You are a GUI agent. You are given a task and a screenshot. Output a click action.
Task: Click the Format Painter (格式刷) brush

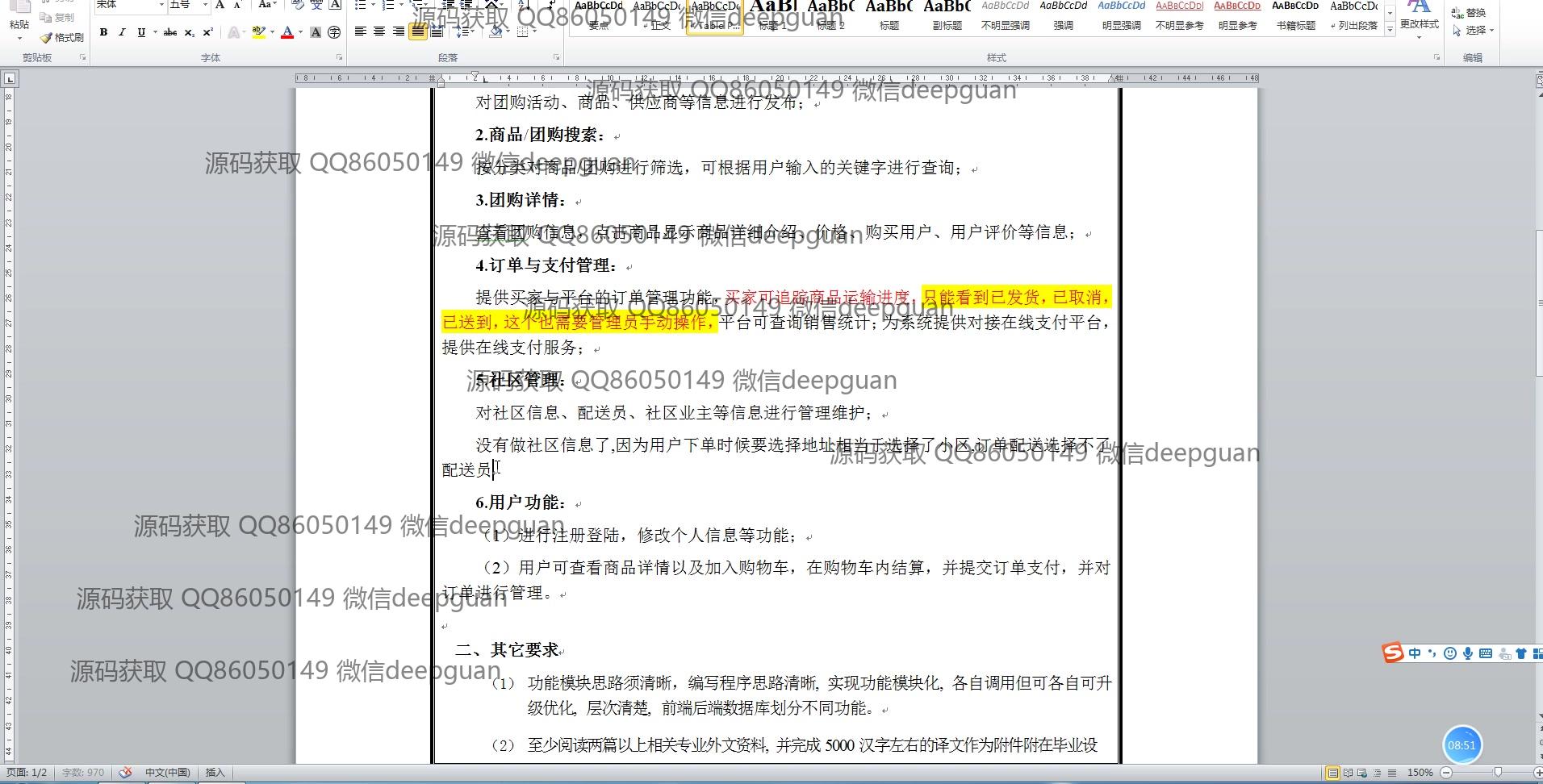tap(62, 37)
